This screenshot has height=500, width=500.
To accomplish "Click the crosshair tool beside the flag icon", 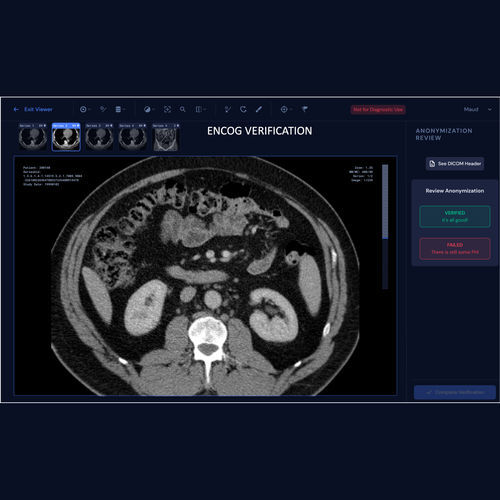I will (x=284, y=109).
